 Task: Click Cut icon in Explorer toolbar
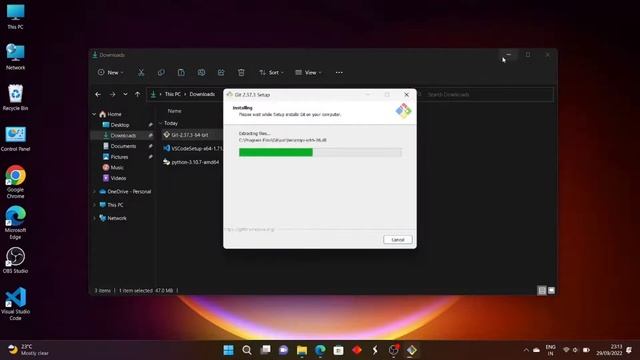point(141,73)
